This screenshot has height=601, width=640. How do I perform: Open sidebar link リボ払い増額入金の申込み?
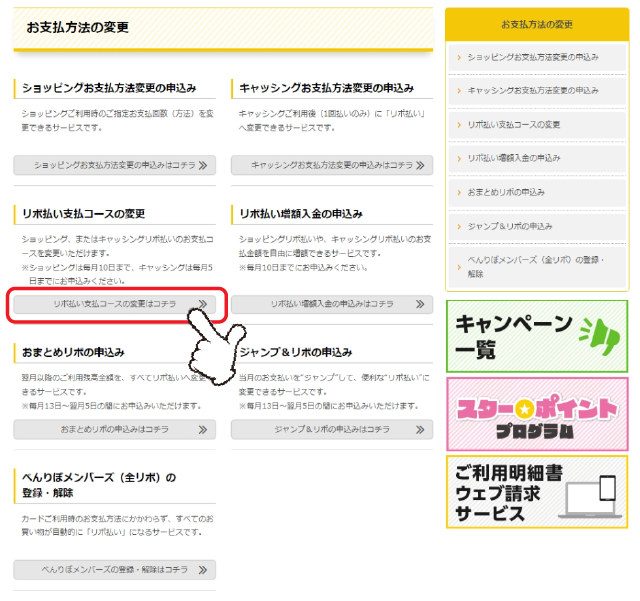[x=537, y=158]
